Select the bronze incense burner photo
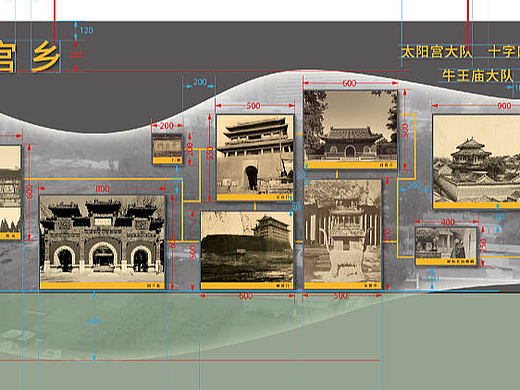Viewport: 520px width, 390px height. tap(343, 234)
